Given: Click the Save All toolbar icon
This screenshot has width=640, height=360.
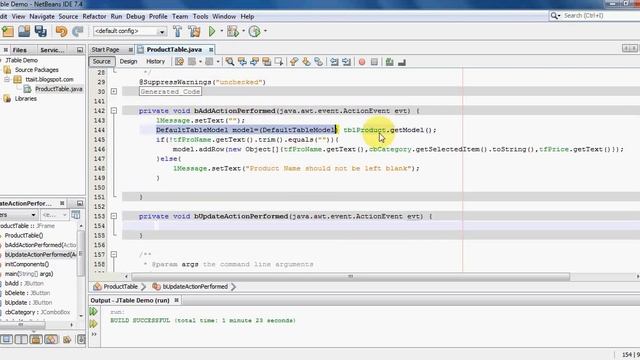Looking at the screenshot, I should tap(40, 31).
